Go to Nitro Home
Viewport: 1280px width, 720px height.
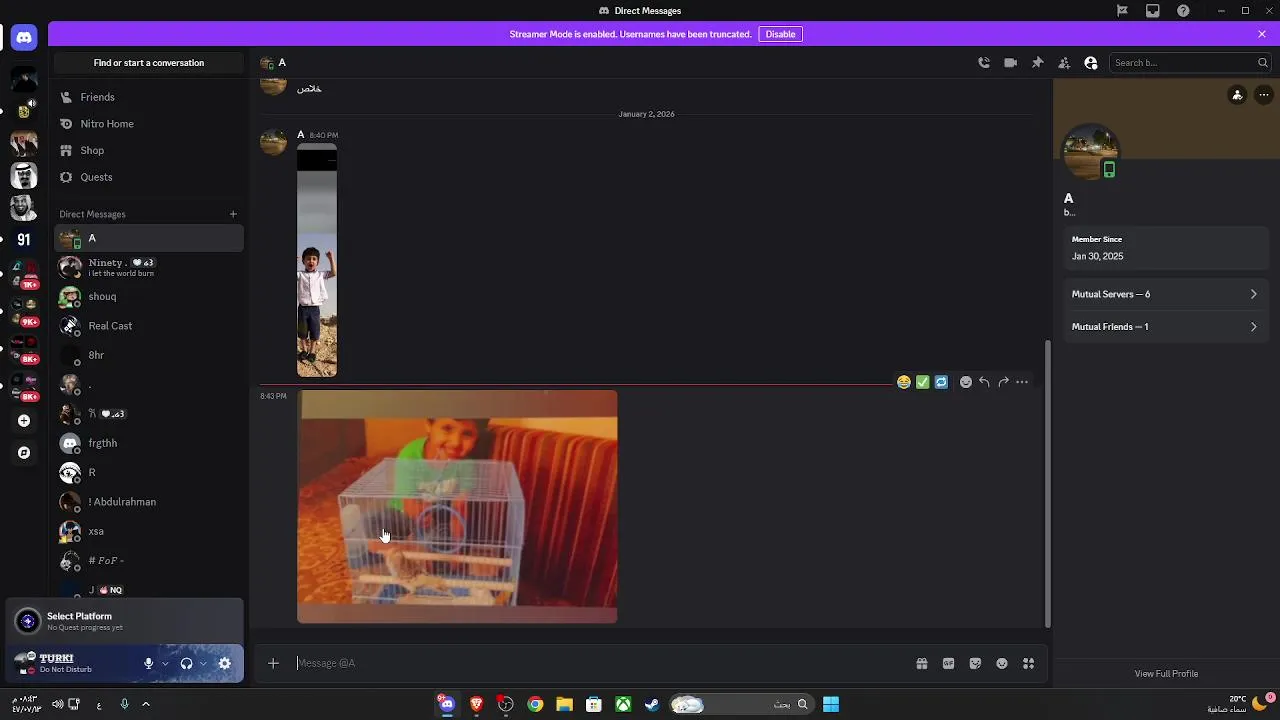coord(148,124)
